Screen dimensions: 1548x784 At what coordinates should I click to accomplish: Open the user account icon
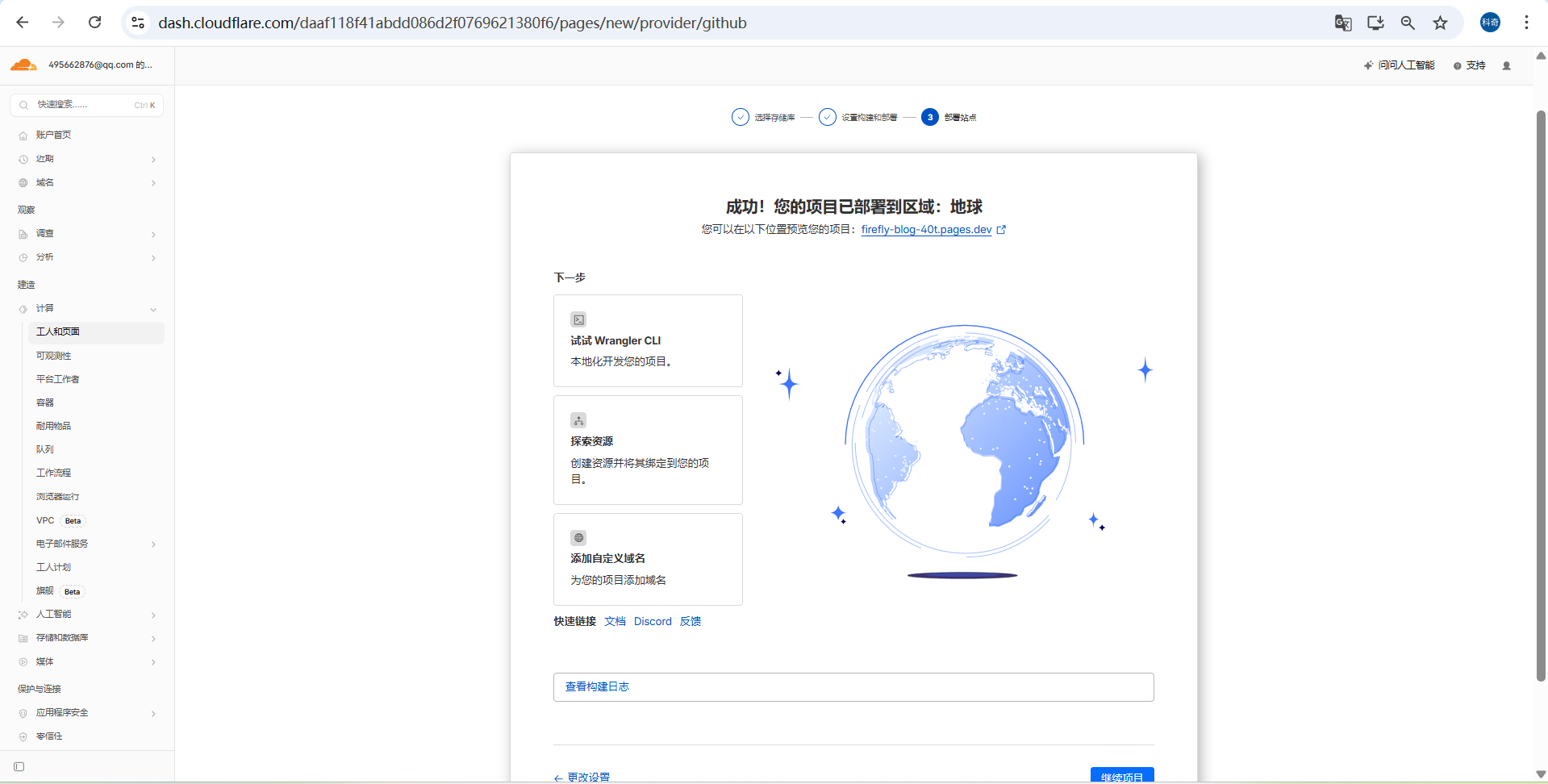[1506, 65]
